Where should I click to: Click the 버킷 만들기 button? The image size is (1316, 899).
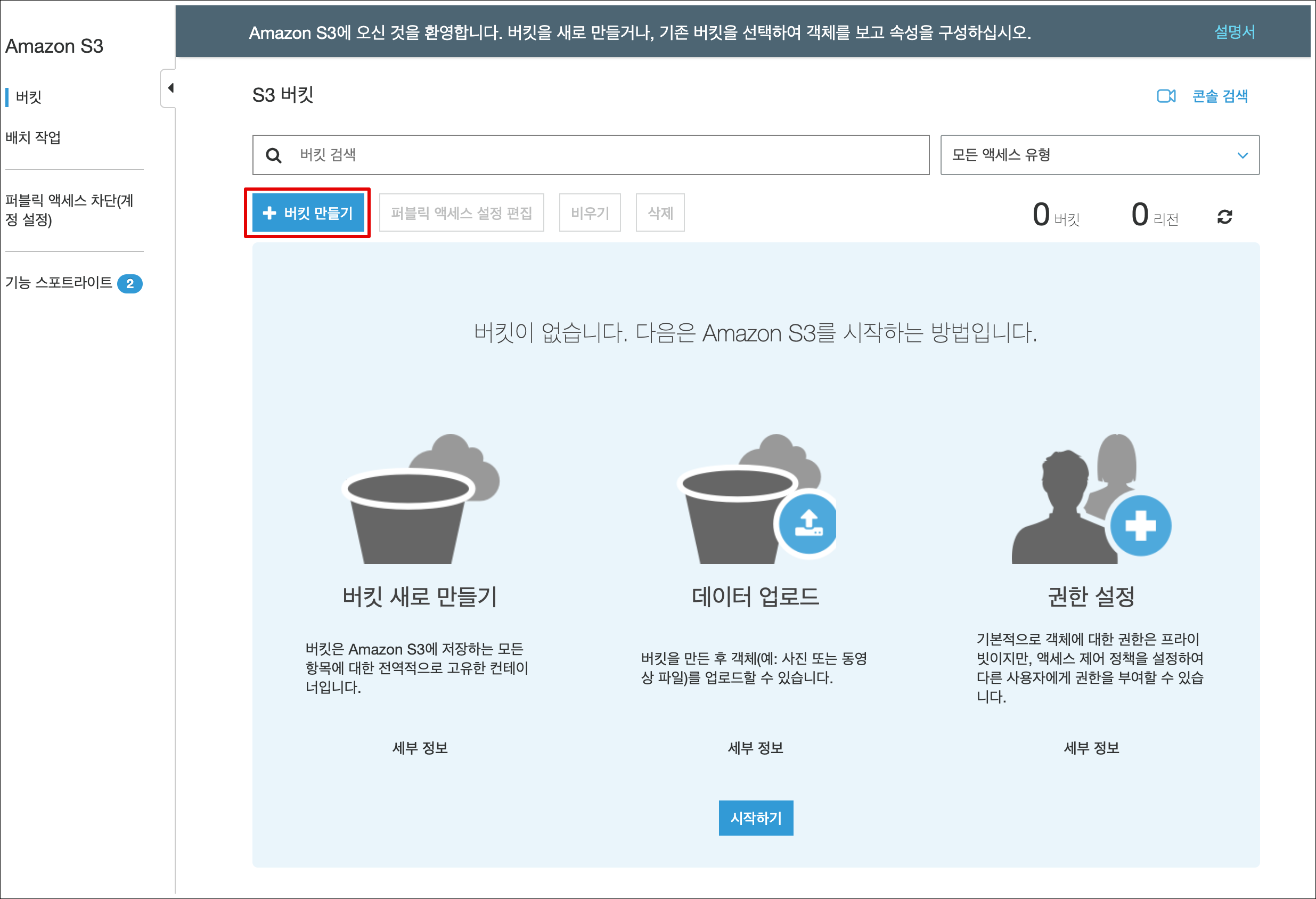tap(308, 213)
